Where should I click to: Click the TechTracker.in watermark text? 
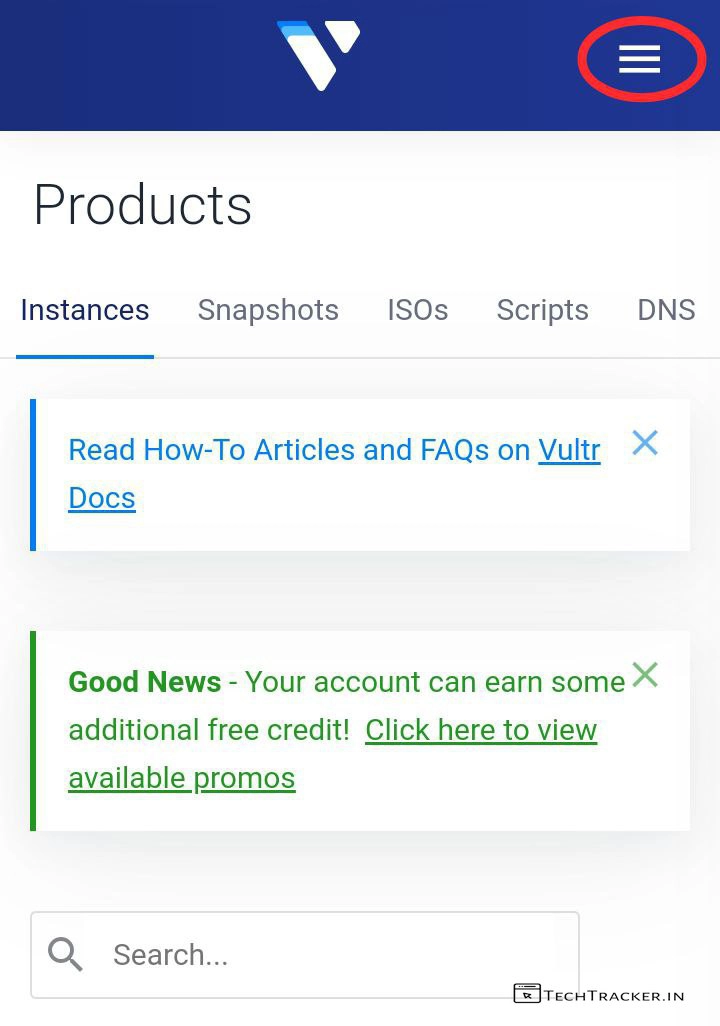click(x=614, y=995)
